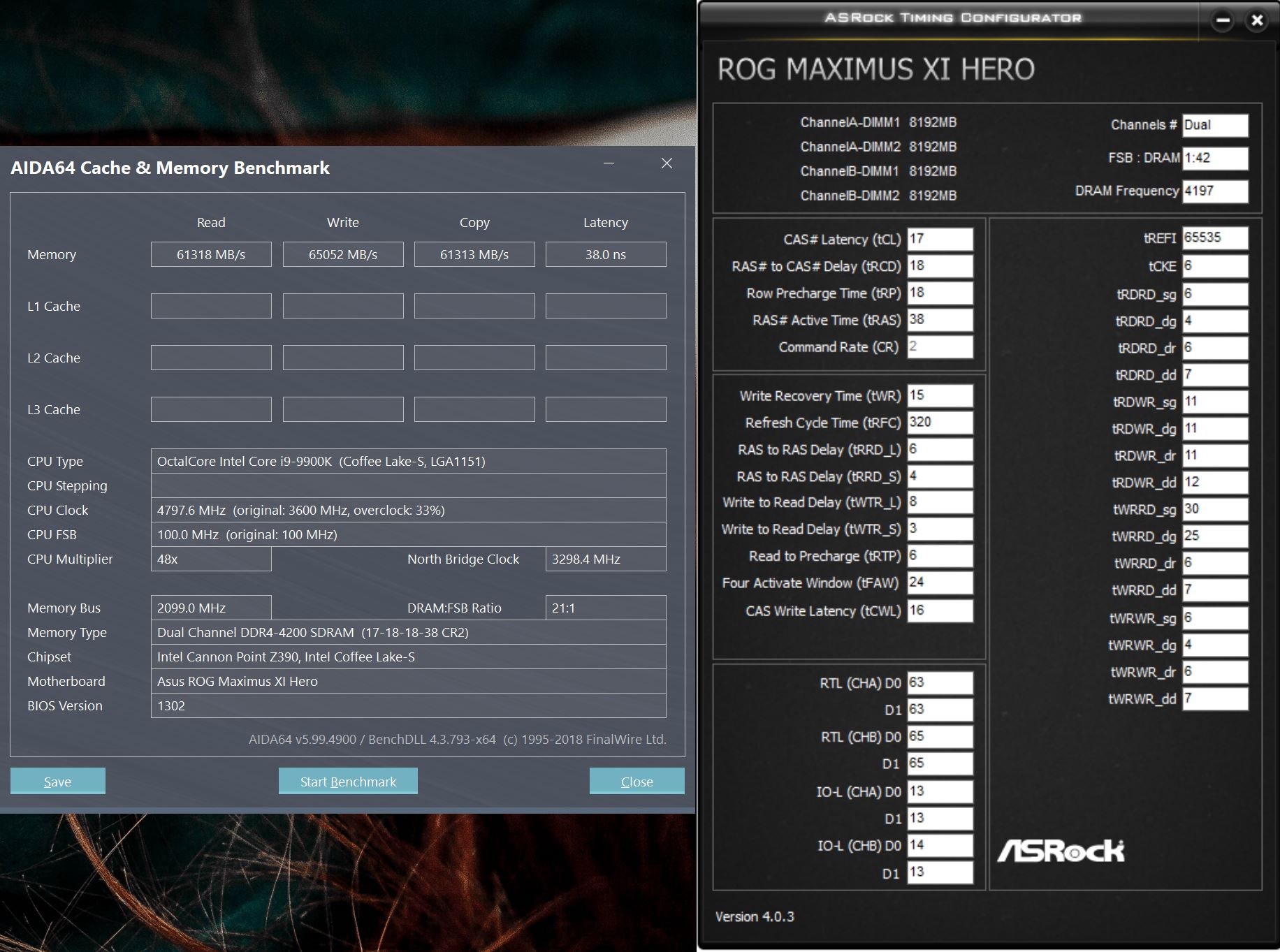Click Start Benchmark button
The image size is (1280, 952).
click(x=348, y=781)
